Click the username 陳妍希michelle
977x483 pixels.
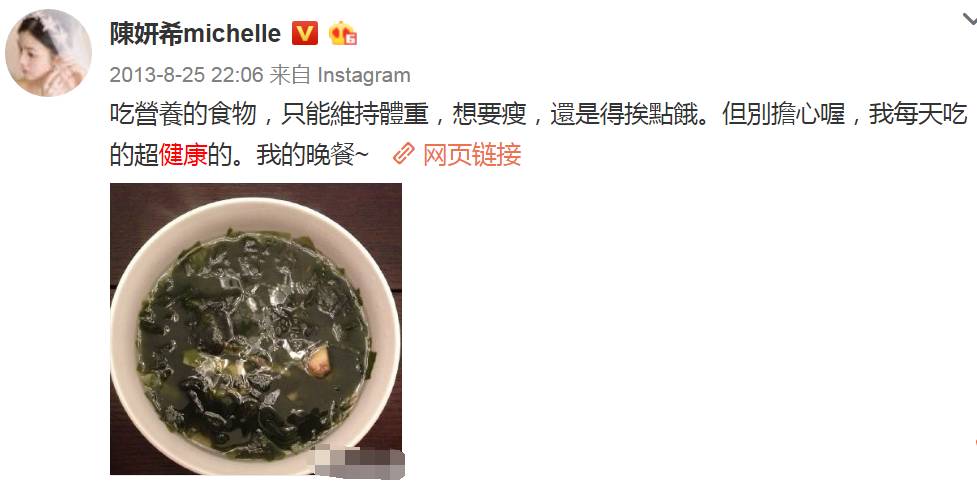click(x=196, y=34)
